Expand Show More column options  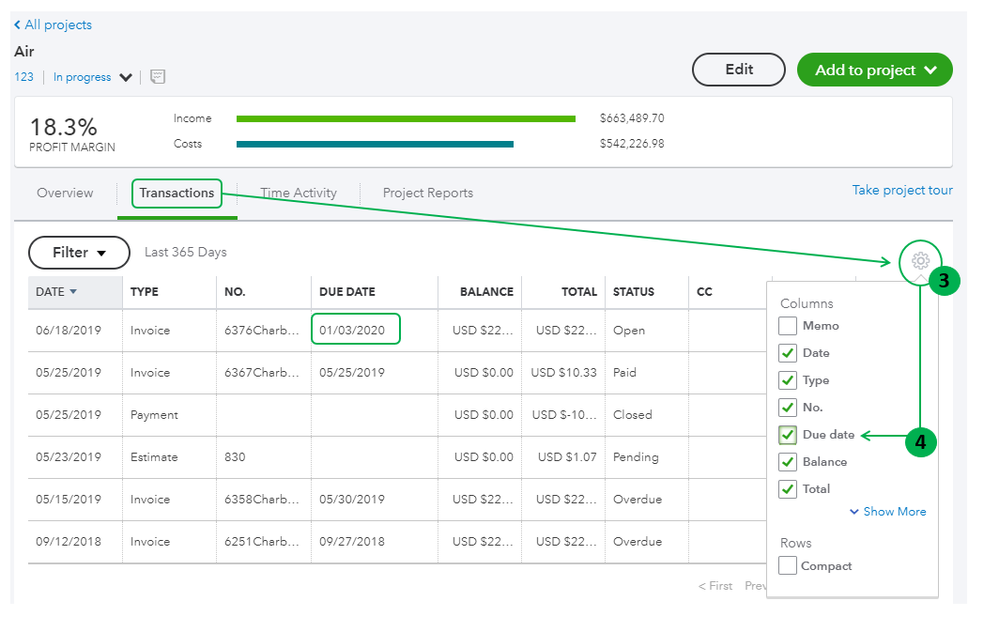pos(887,512)
